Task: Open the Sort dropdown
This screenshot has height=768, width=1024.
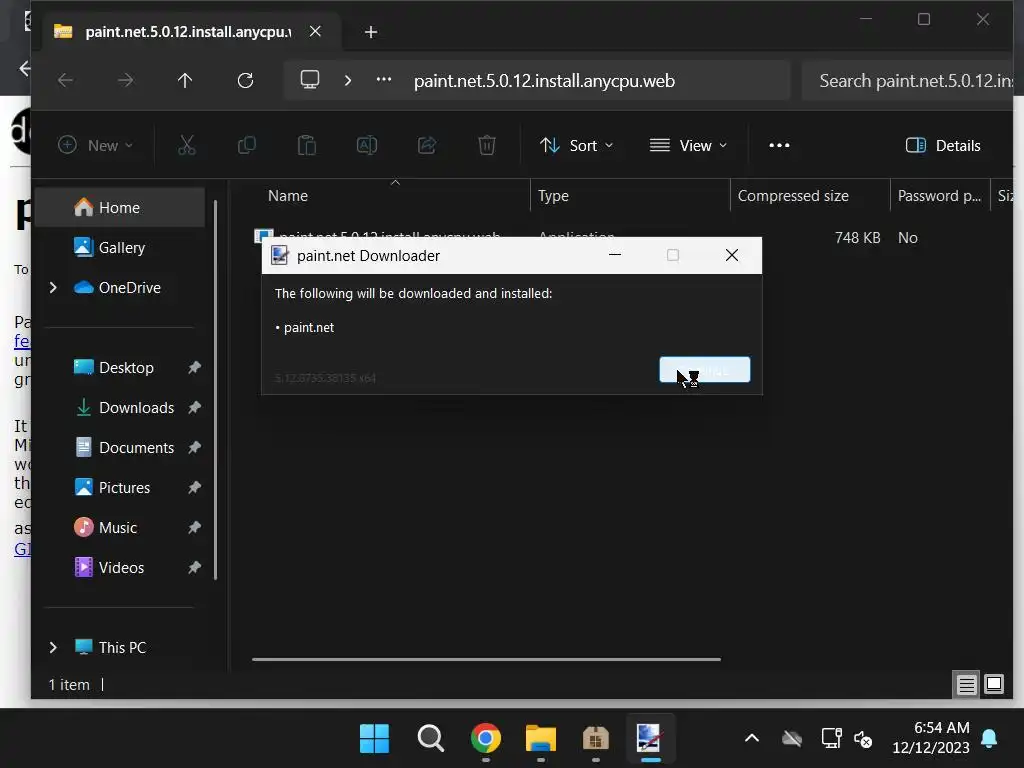Action: click(x=577, y=145)
